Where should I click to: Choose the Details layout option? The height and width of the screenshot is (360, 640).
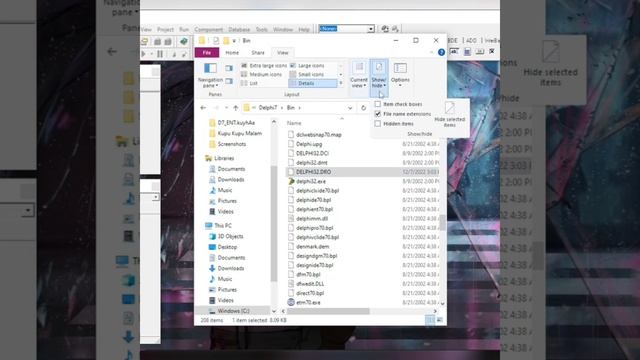[x=313, y=83]
